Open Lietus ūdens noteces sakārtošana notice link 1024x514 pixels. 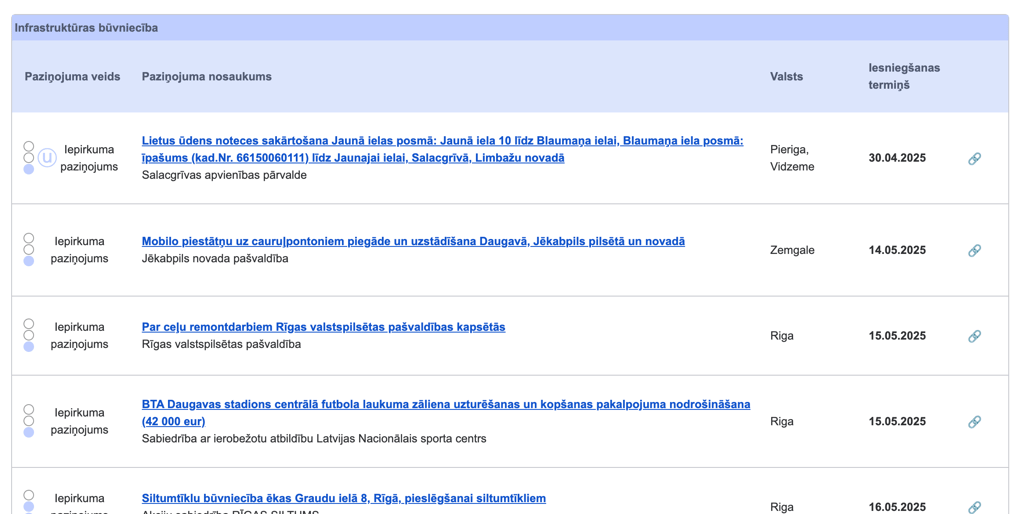click(443, 150)
